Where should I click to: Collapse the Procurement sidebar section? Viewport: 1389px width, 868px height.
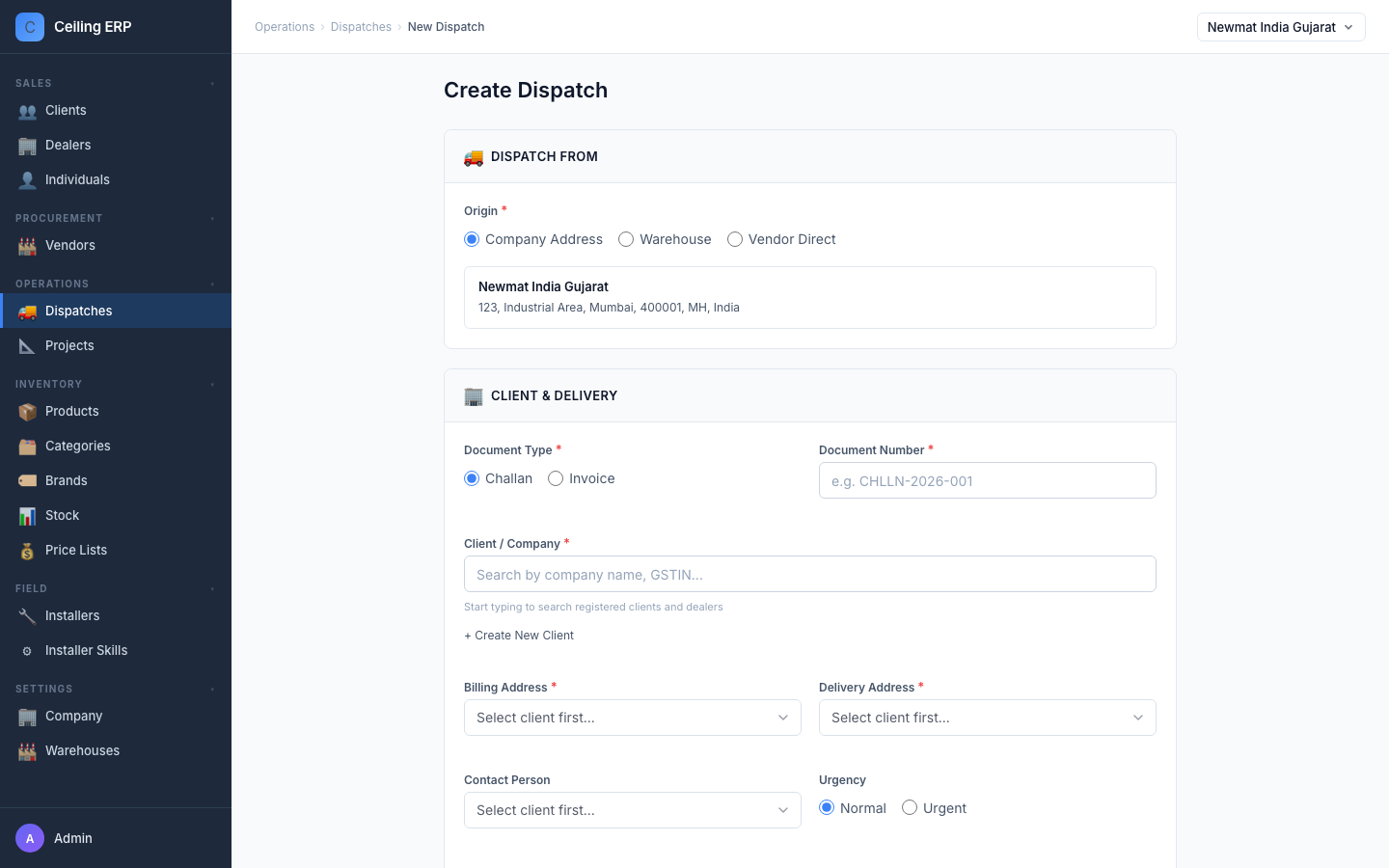pyautogui.click(x=212, y=219)
